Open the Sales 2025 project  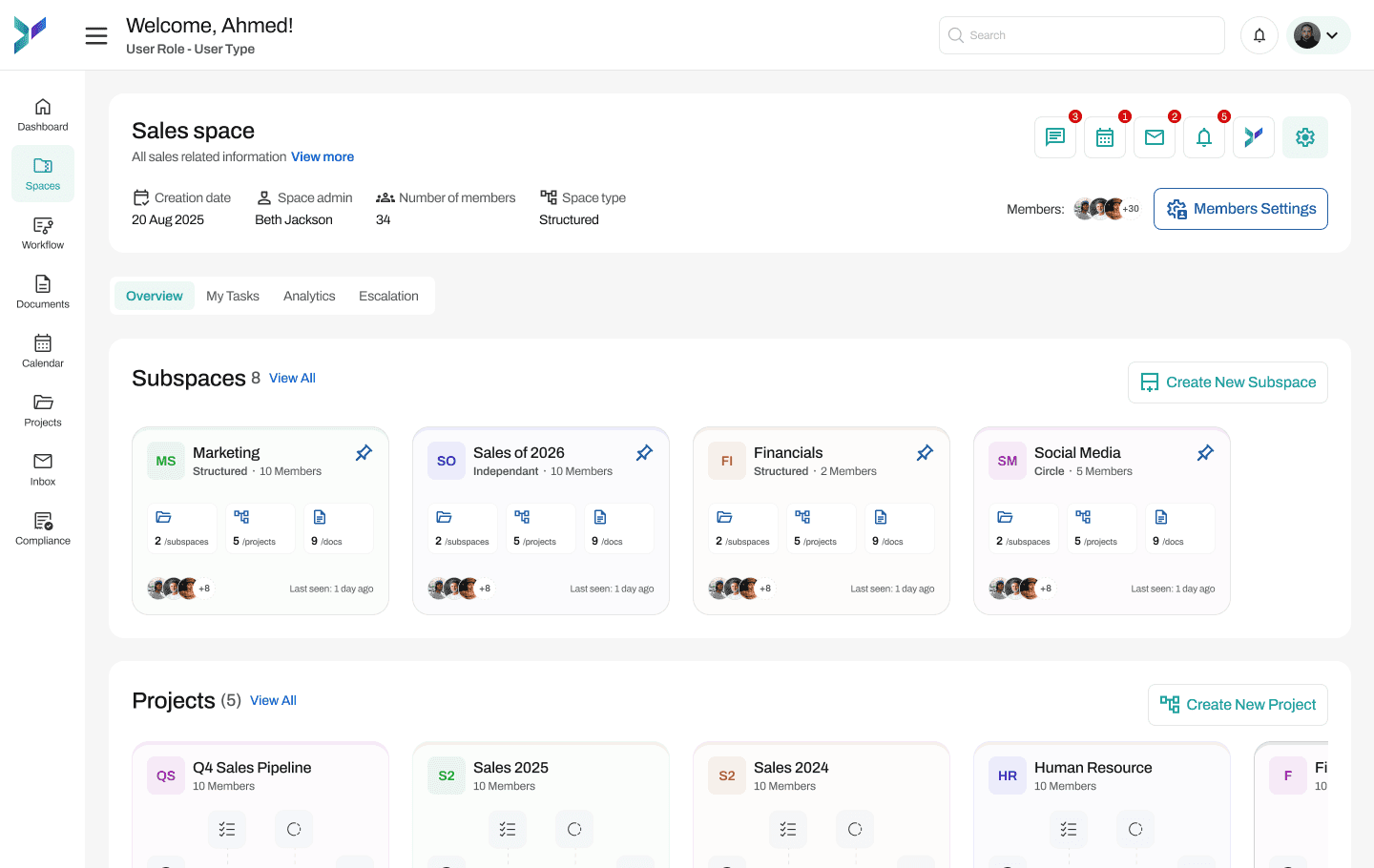(x=510, y=768)
